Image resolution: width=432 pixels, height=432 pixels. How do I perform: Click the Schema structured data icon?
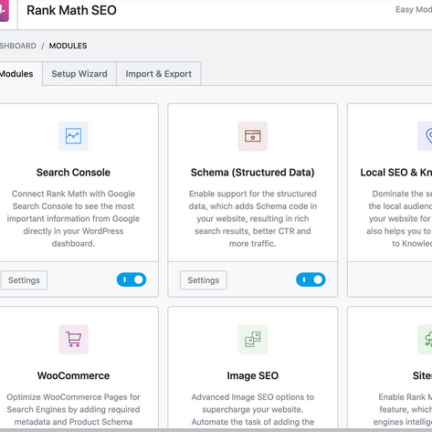[253, 136]
